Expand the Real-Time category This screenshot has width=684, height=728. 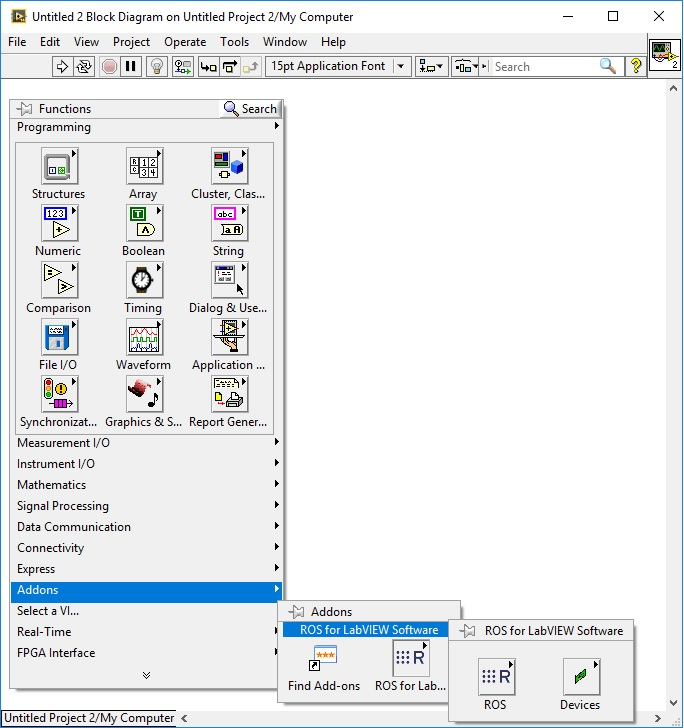(x=146, y=631)
